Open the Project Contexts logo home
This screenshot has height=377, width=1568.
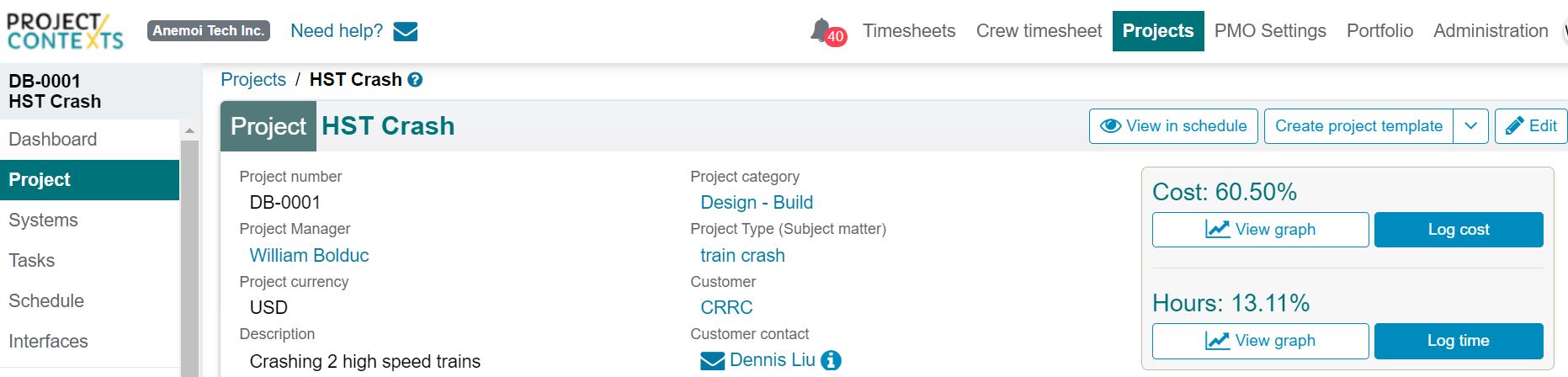pos(66,31)
